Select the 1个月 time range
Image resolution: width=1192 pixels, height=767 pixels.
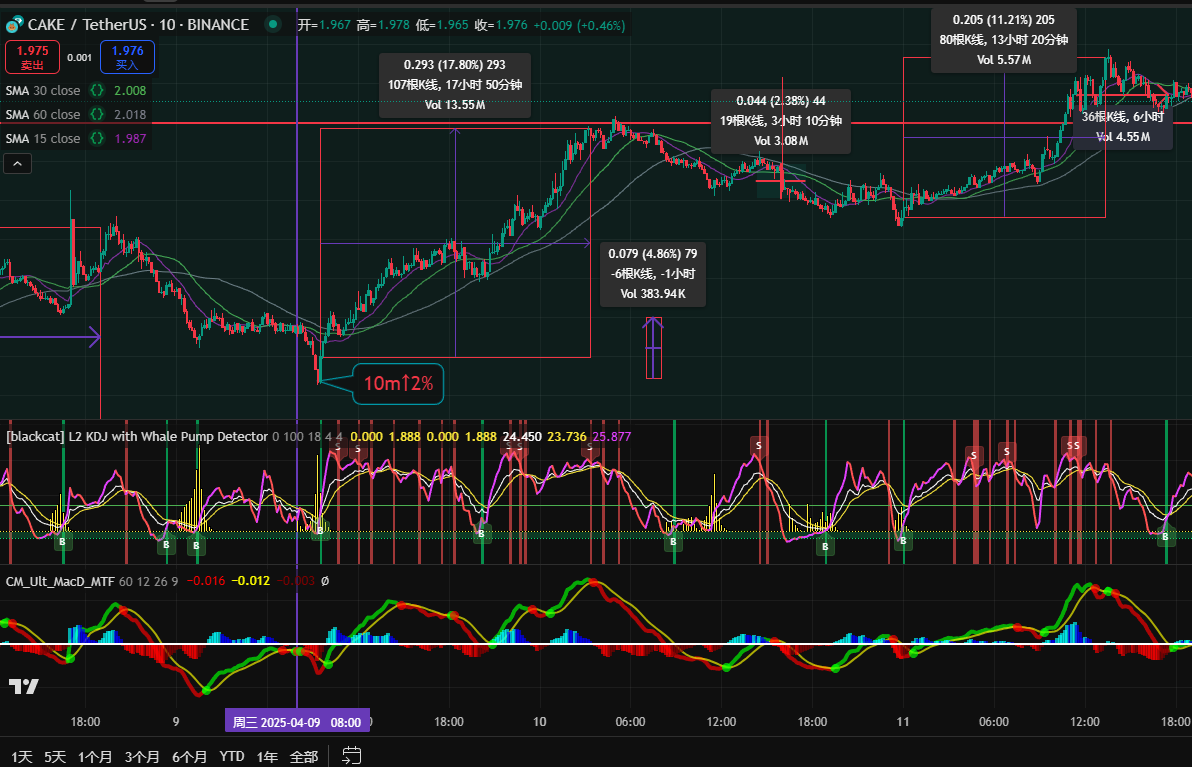tap(95, 756)
